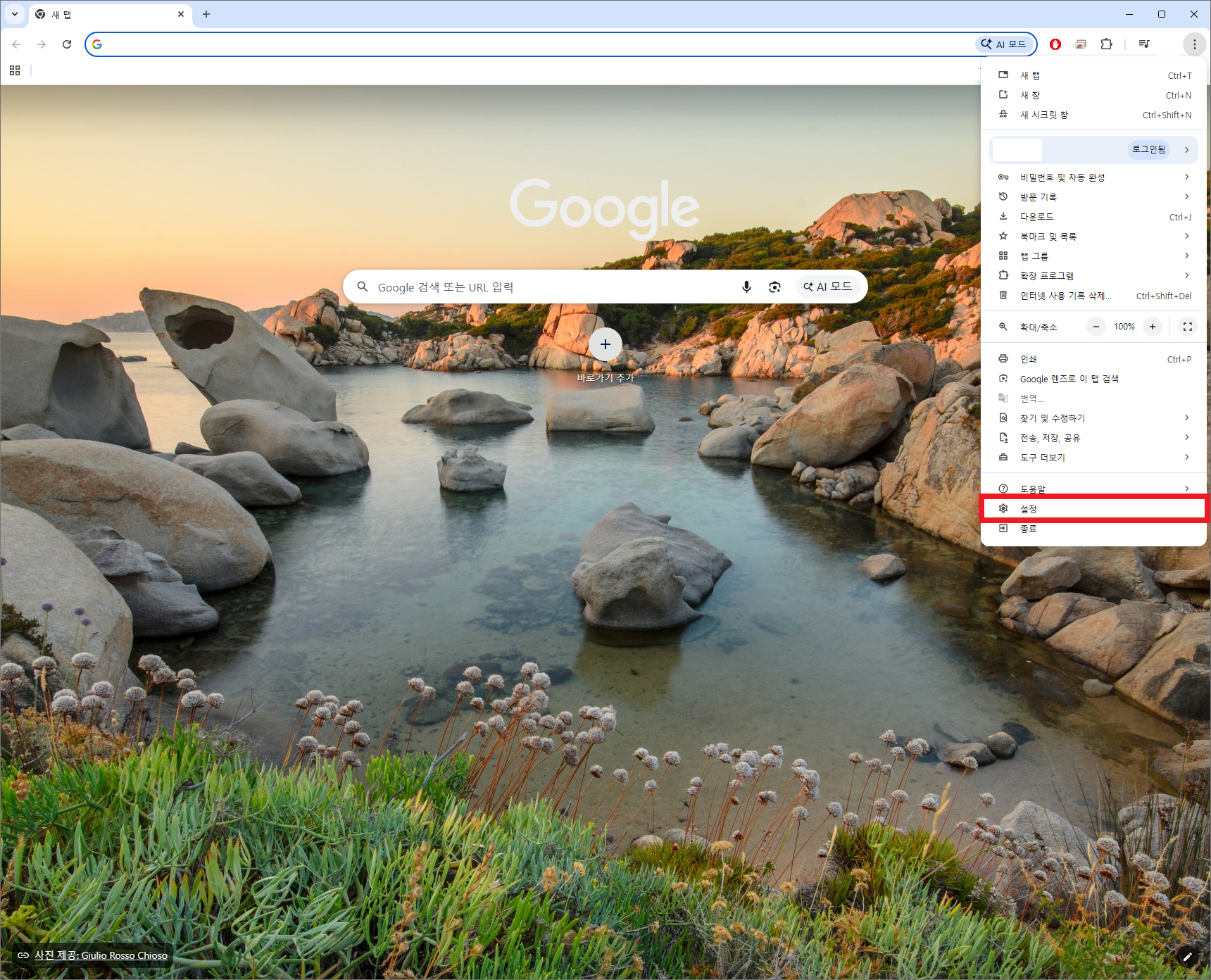The width and height of the screenshot is (1211, 980).
Task: Select 종료 to quit Chrome
Action: (x=1094, y=528)
